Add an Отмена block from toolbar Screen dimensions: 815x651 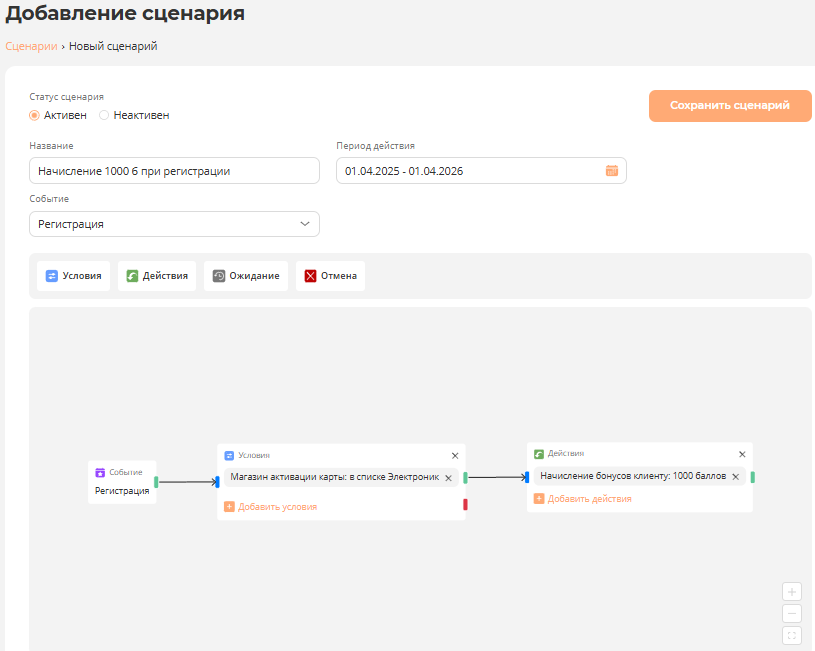(330, 276)
